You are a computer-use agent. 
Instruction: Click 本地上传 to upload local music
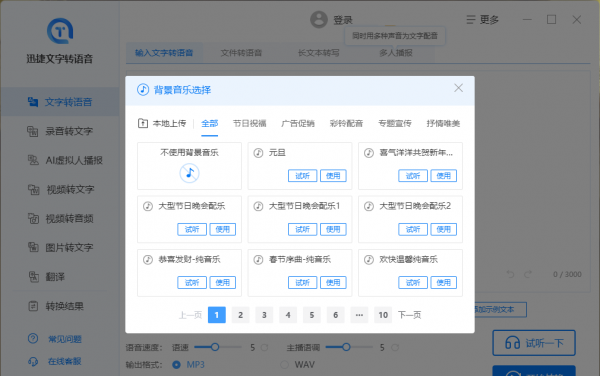click(162, 123)
